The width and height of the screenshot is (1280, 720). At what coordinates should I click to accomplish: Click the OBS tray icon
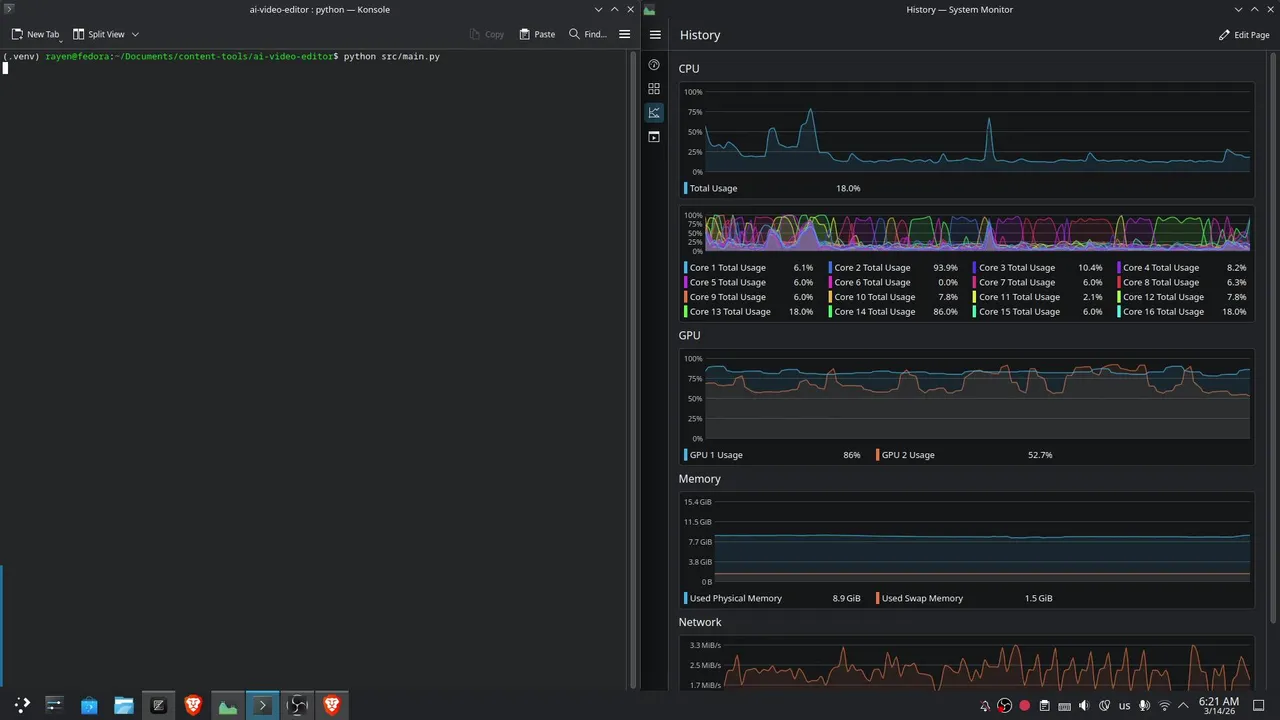(x=1005, y=706)
